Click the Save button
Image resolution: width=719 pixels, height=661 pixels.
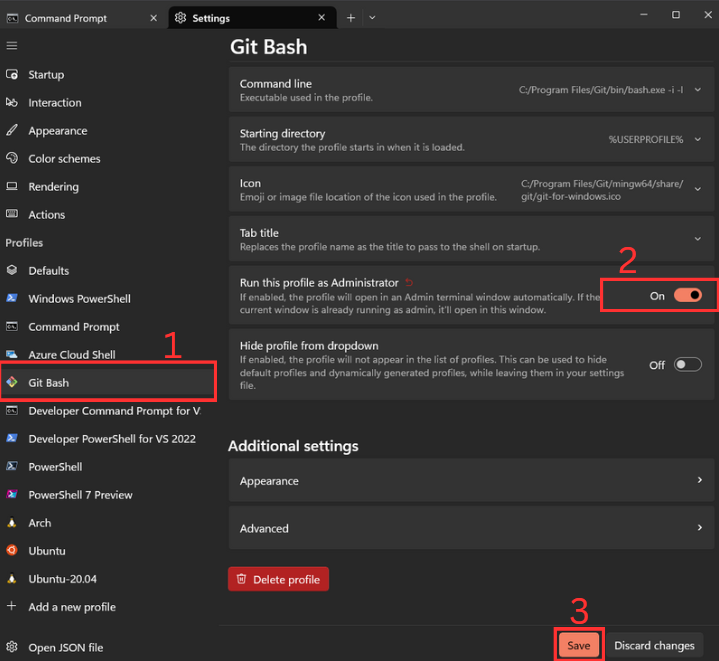(579, 645)
